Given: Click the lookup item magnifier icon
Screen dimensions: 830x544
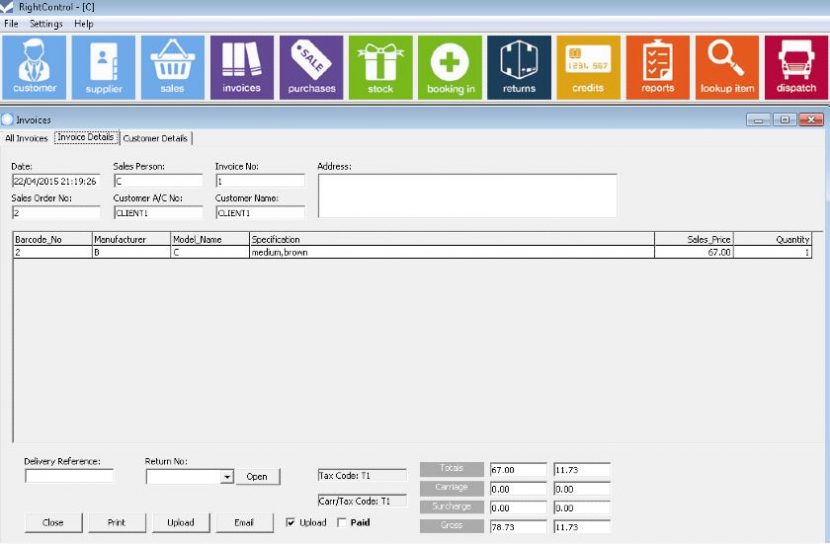Looking at the screenshot, I should (727, 67).
